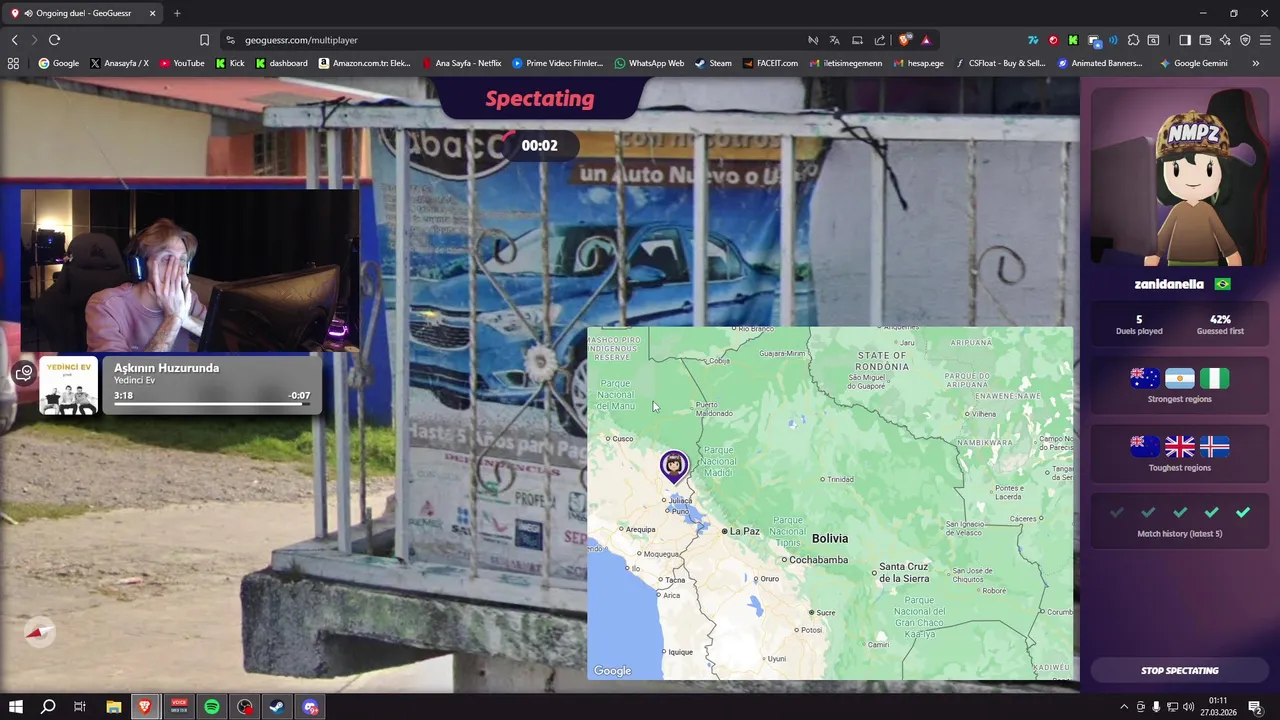Click the song progress bar in music widget
1280x720 pixels.
click(212, 404)
